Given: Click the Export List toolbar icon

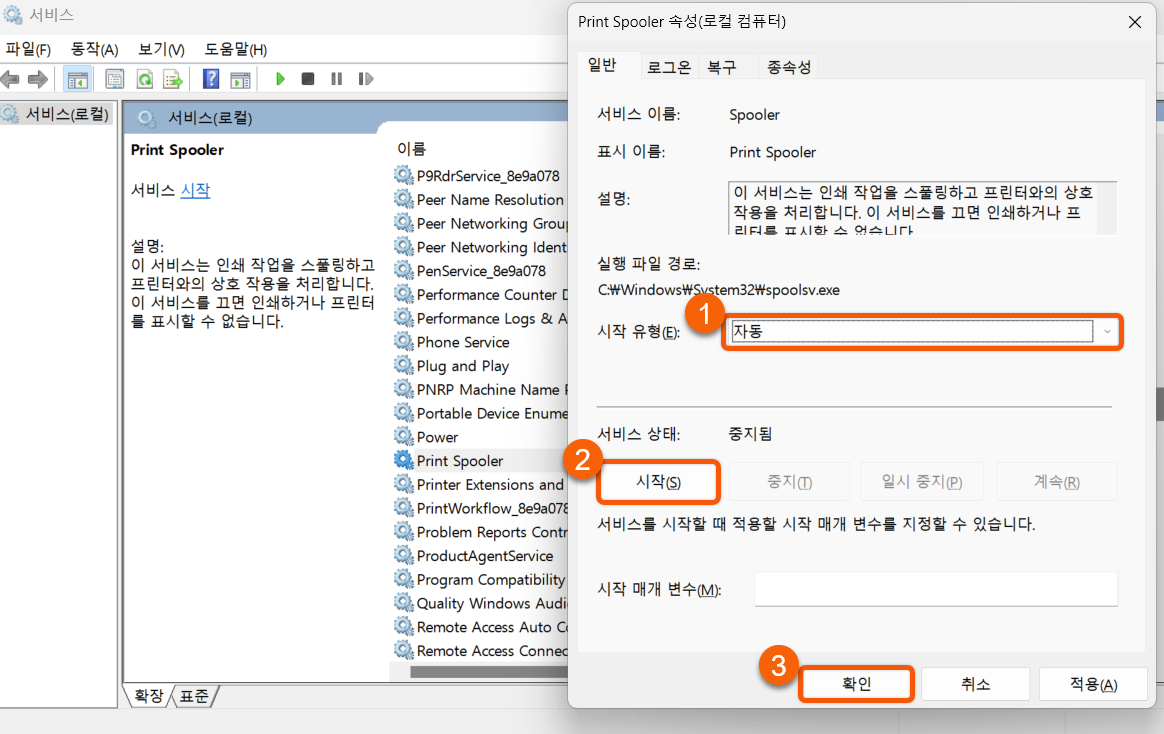Looking at the screenshot, I should click(172, 79).
